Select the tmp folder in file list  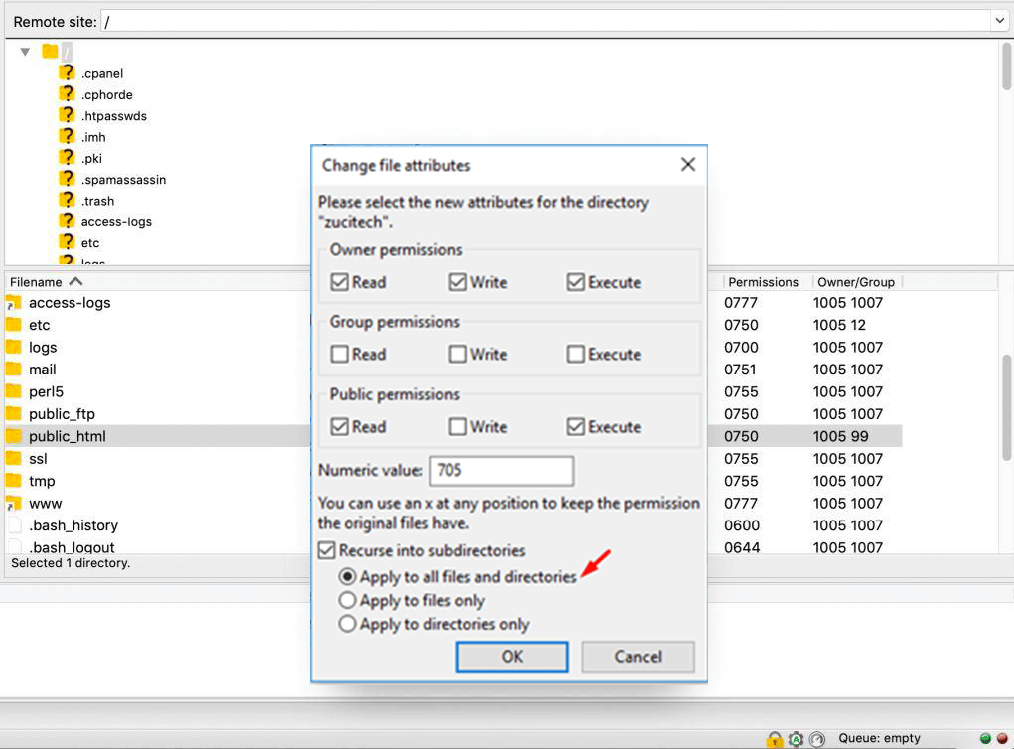[42, 481]
